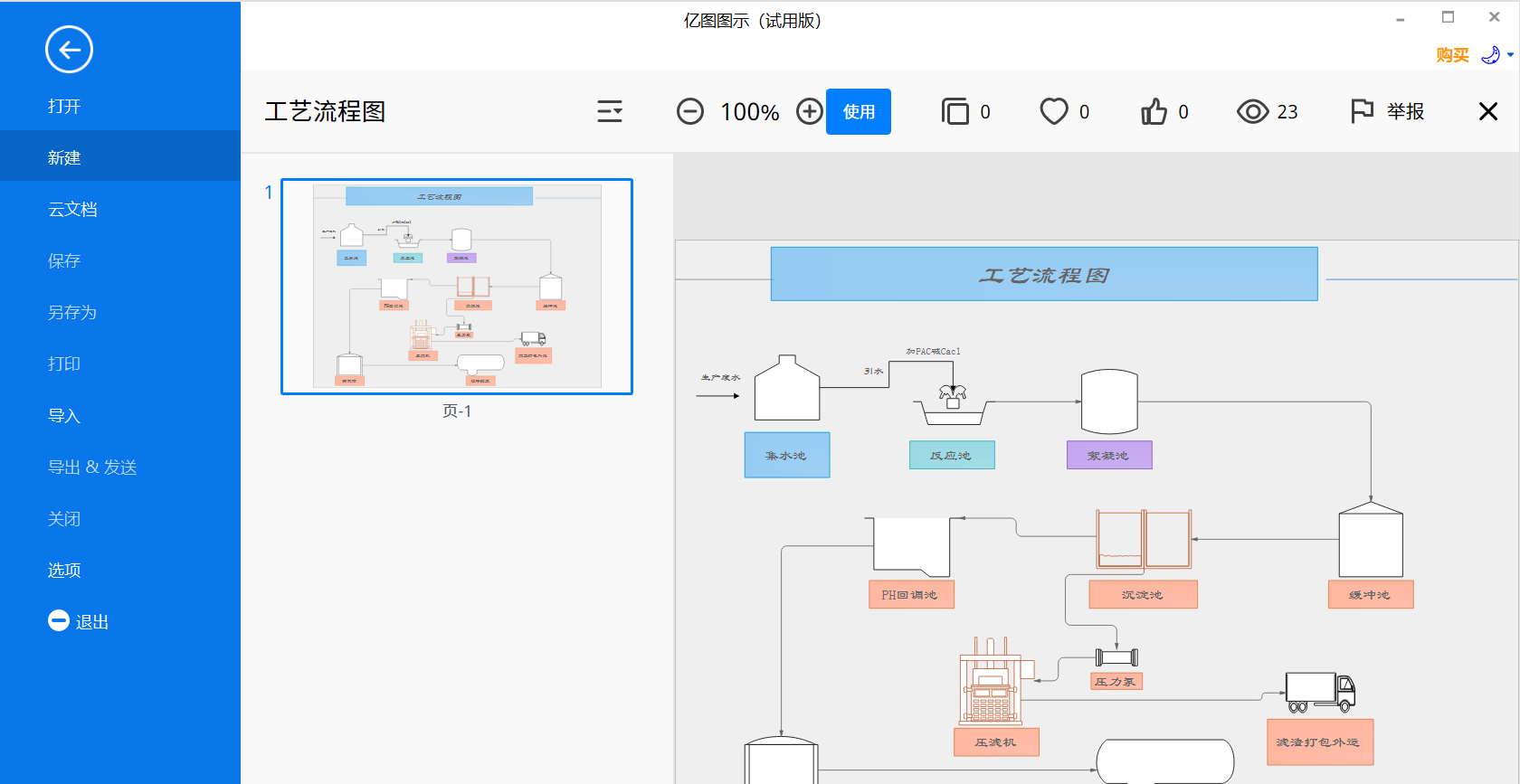Select the 页-1 page thumbnail
1520x784 pixels.
click(457, 287)
